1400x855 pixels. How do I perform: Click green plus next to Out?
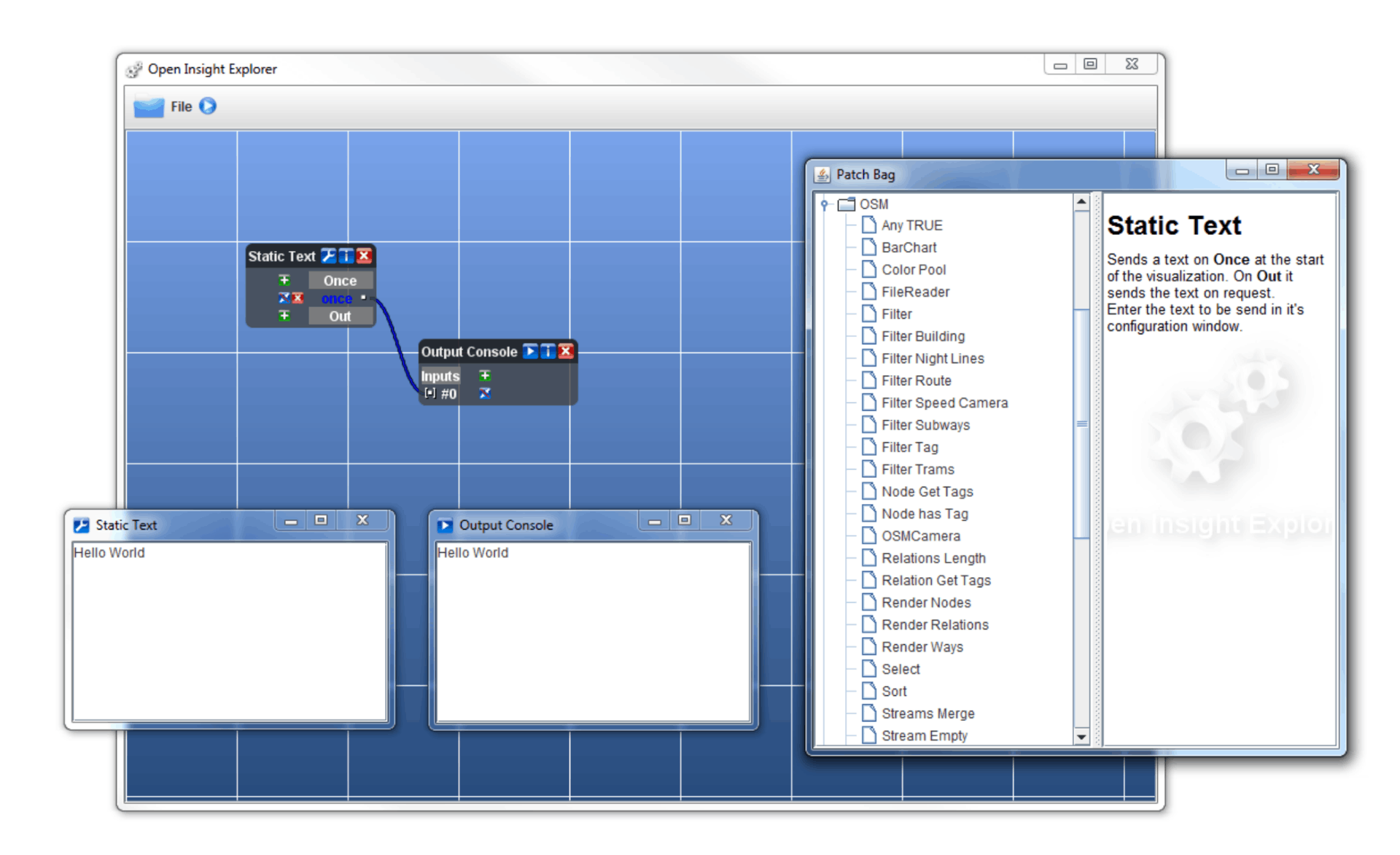[284, 316]
